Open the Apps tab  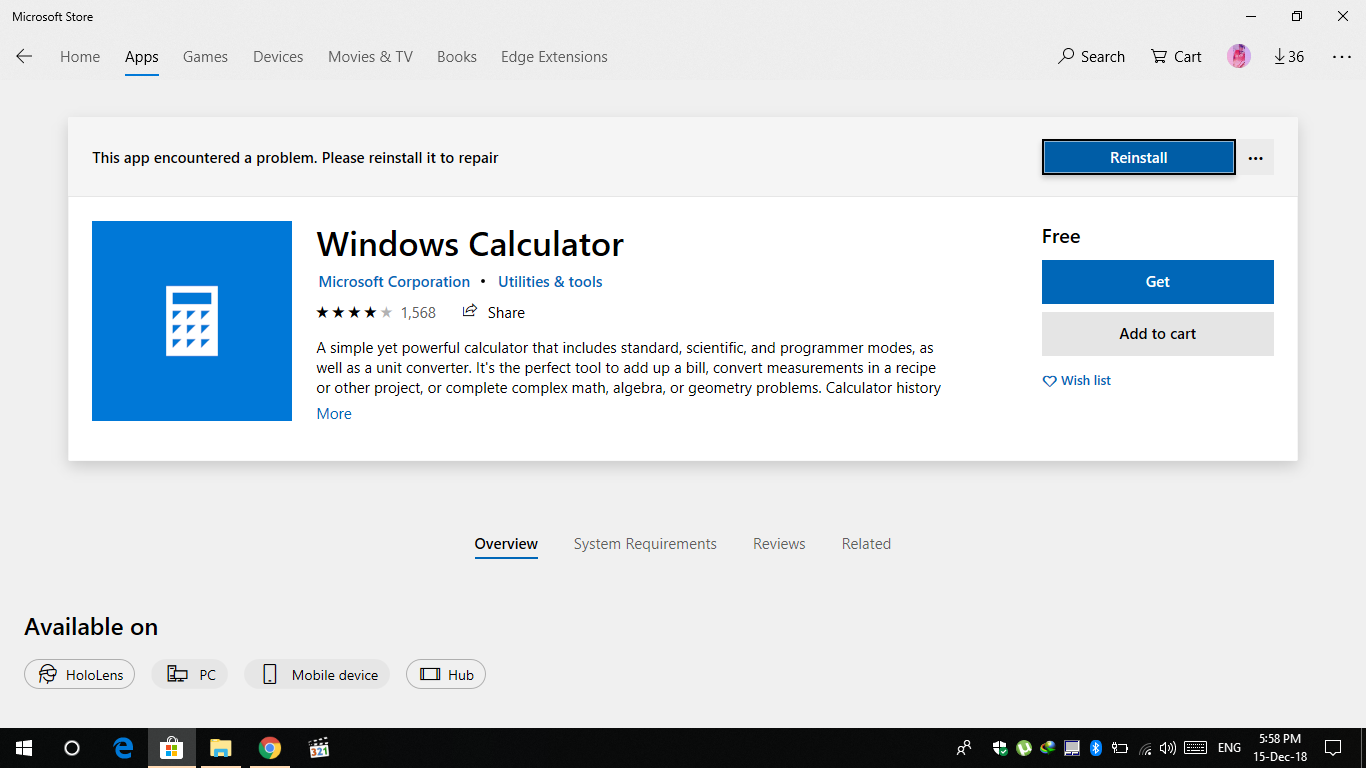142,57
